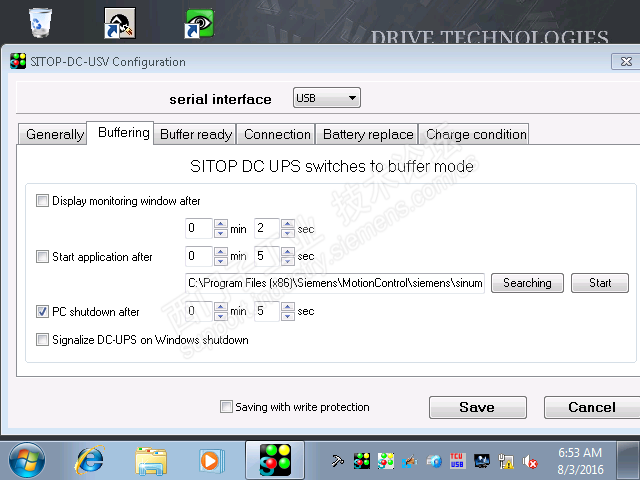
Task: Open the Windows Start menu
Action: point(27,460)
